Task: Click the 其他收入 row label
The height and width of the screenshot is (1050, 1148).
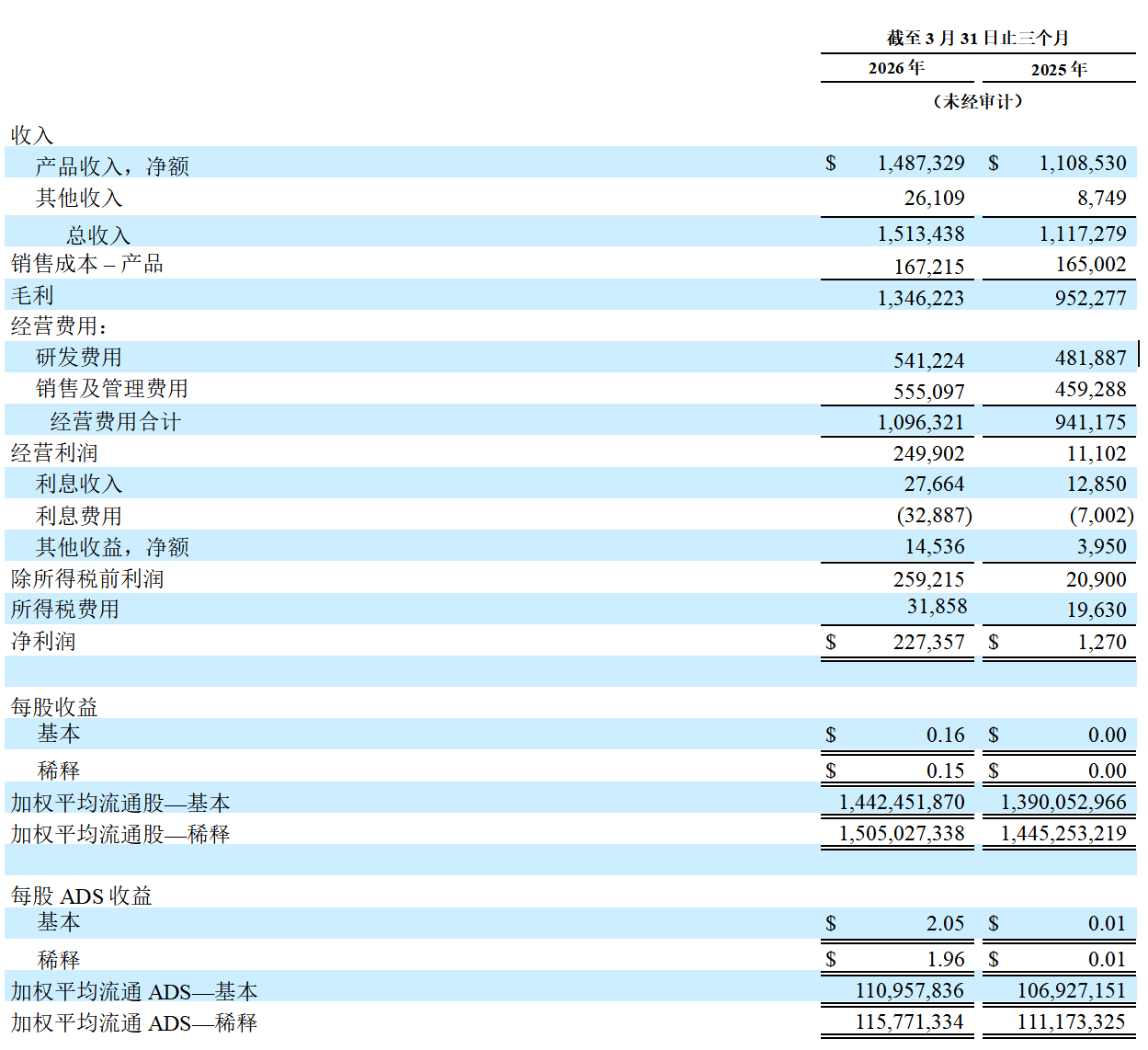Action: point(79,198)
